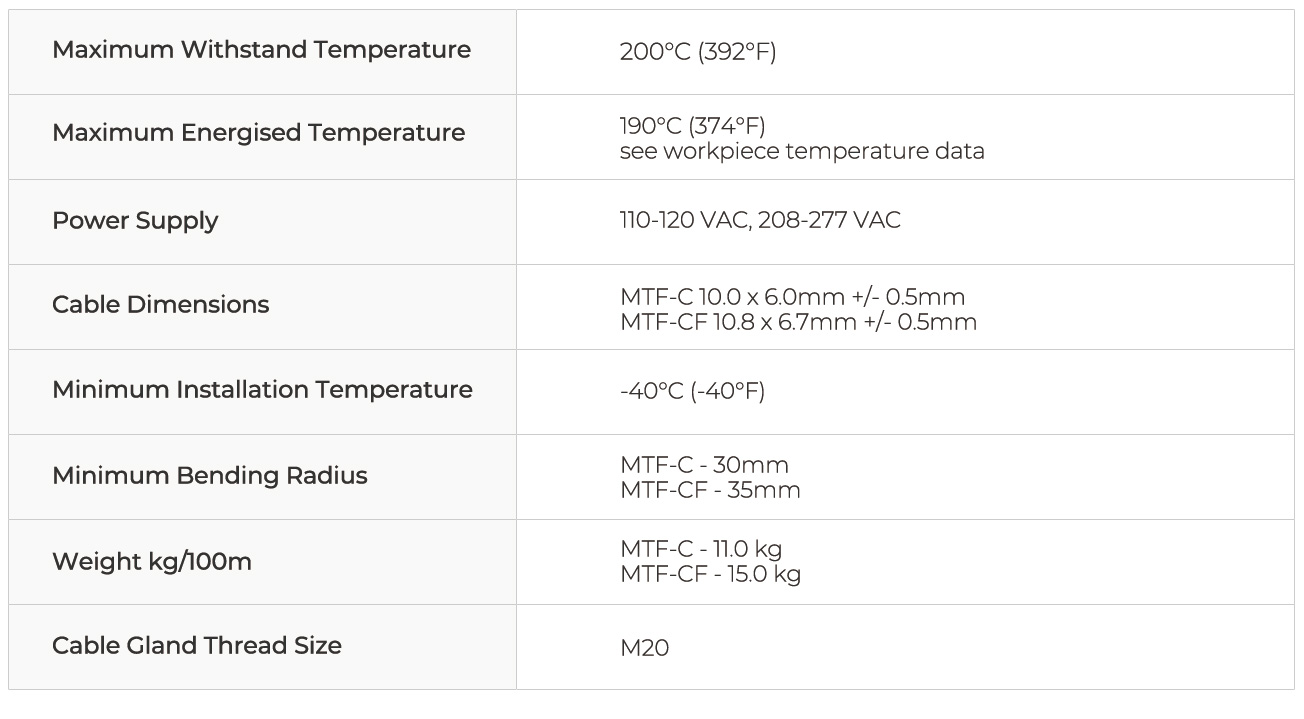Select the MTF-C 10.0 x 6.0mm dimension line

pos(792,297)
